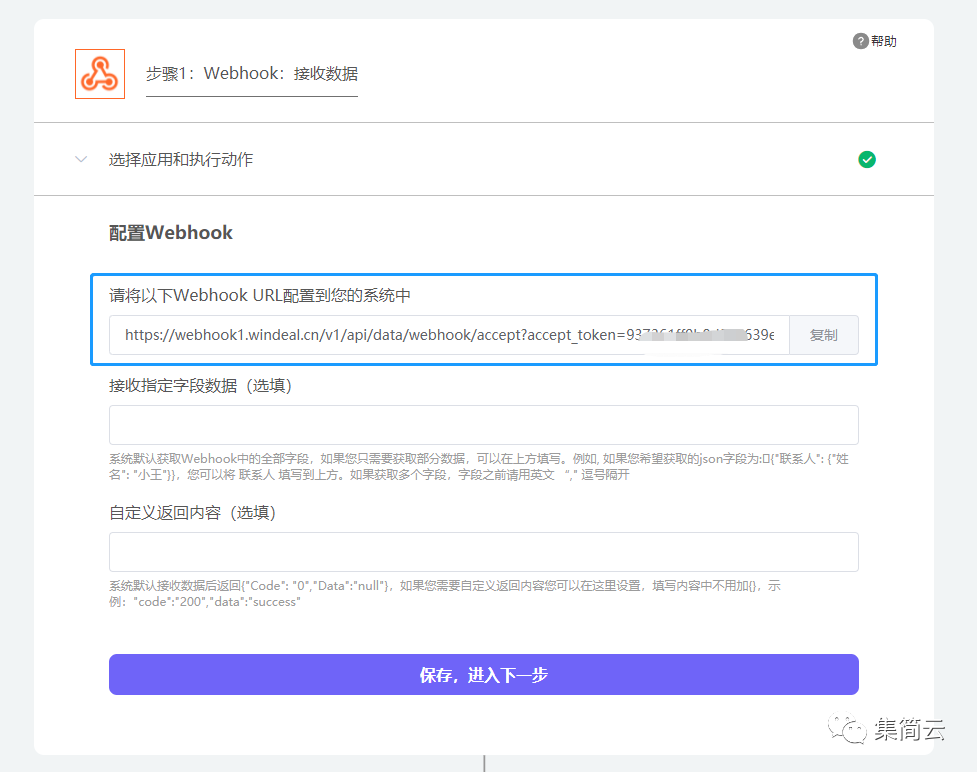Click the orange Webhook app icon
The height and width of the screenshot is (772, 977).
point(100,74)
